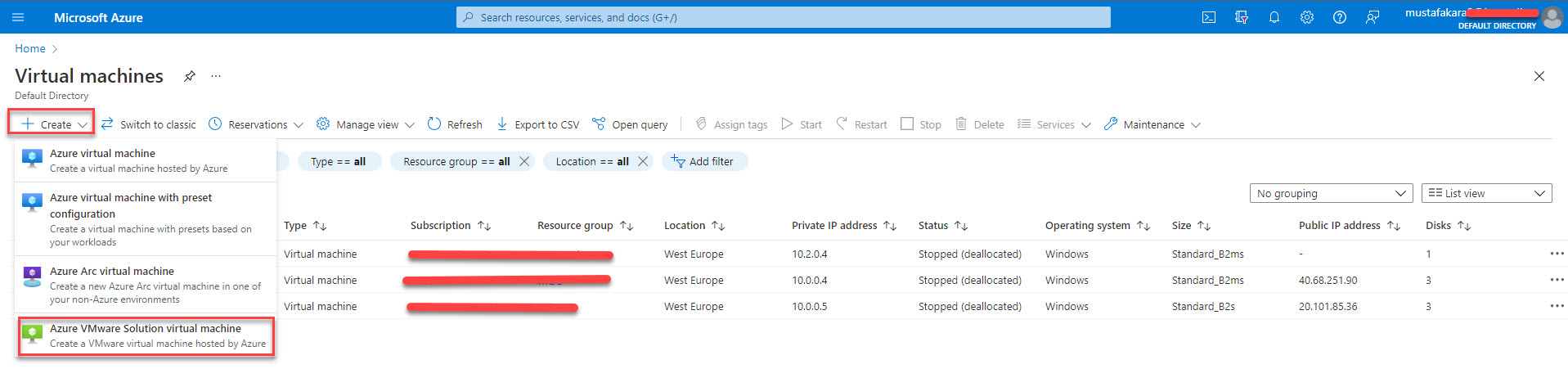Click the help question mark icon

(x=1339, y=17)
